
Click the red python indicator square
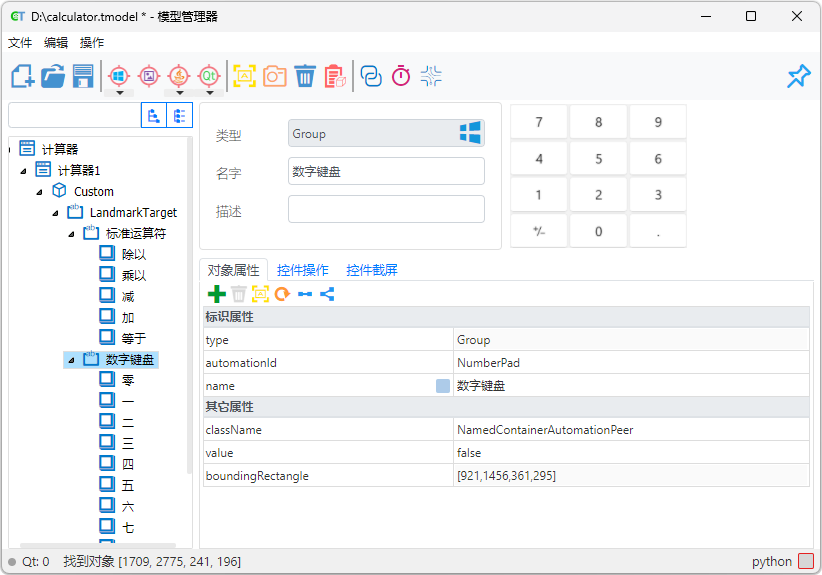(x=806, y=561)
